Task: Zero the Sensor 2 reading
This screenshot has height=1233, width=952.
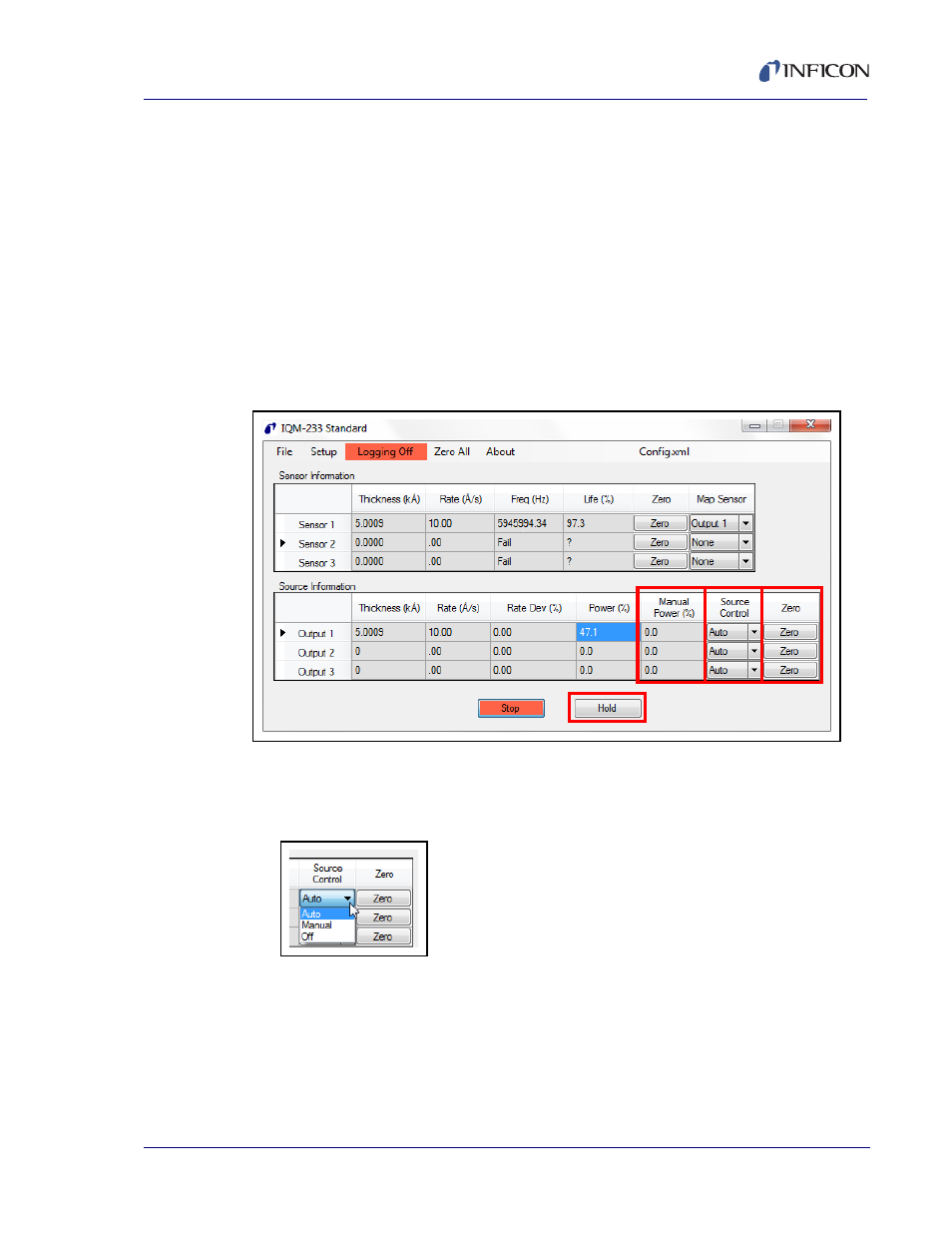Action: click(660, 542)
